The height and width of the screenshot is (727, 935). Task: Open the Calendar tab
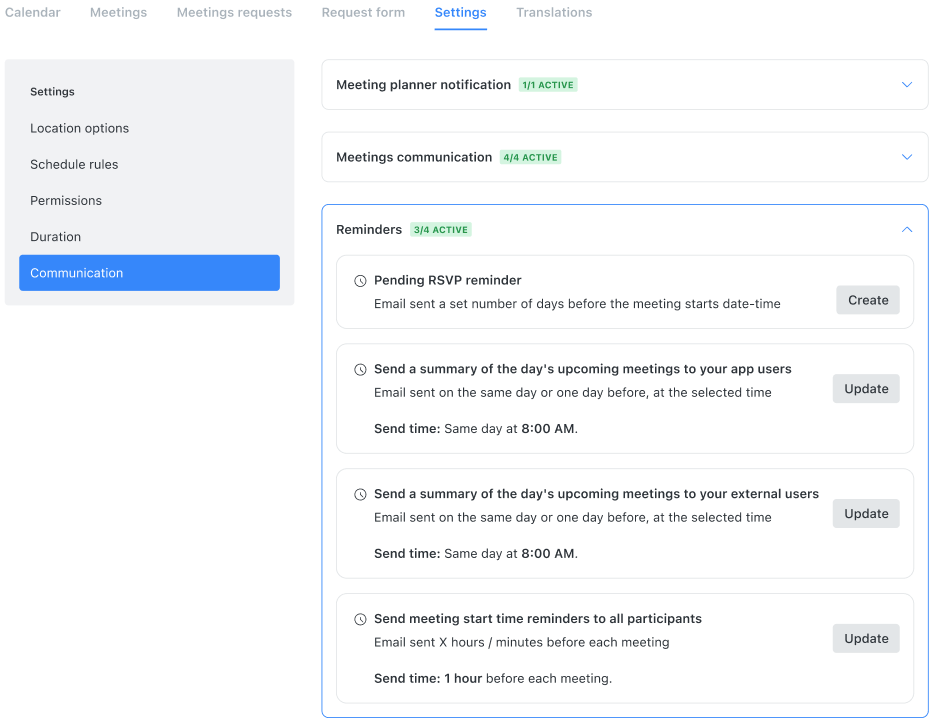tap(33, 13)
